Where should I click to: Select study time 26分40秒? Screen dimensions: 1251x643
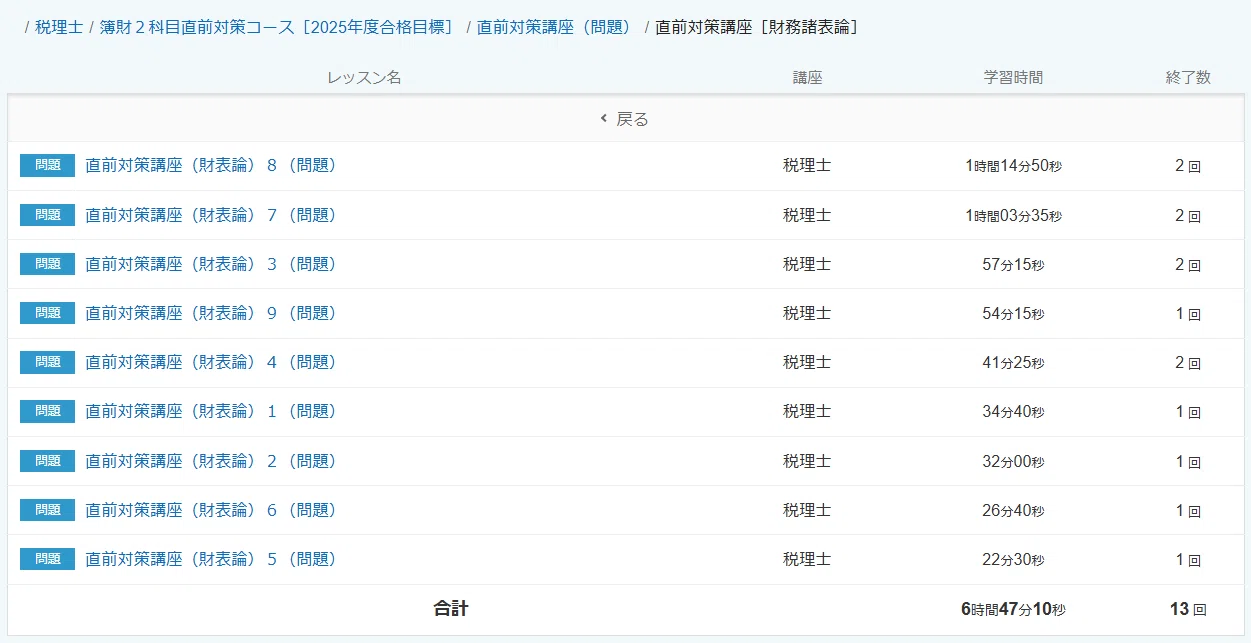pos(1013,509)
